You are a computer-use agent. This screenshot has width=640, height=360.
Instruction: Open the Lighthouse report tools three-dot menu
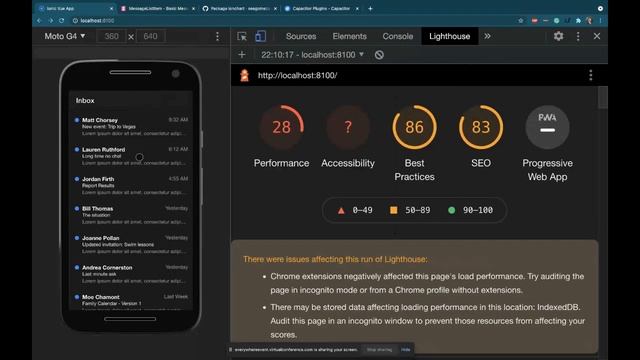point(590,75)
